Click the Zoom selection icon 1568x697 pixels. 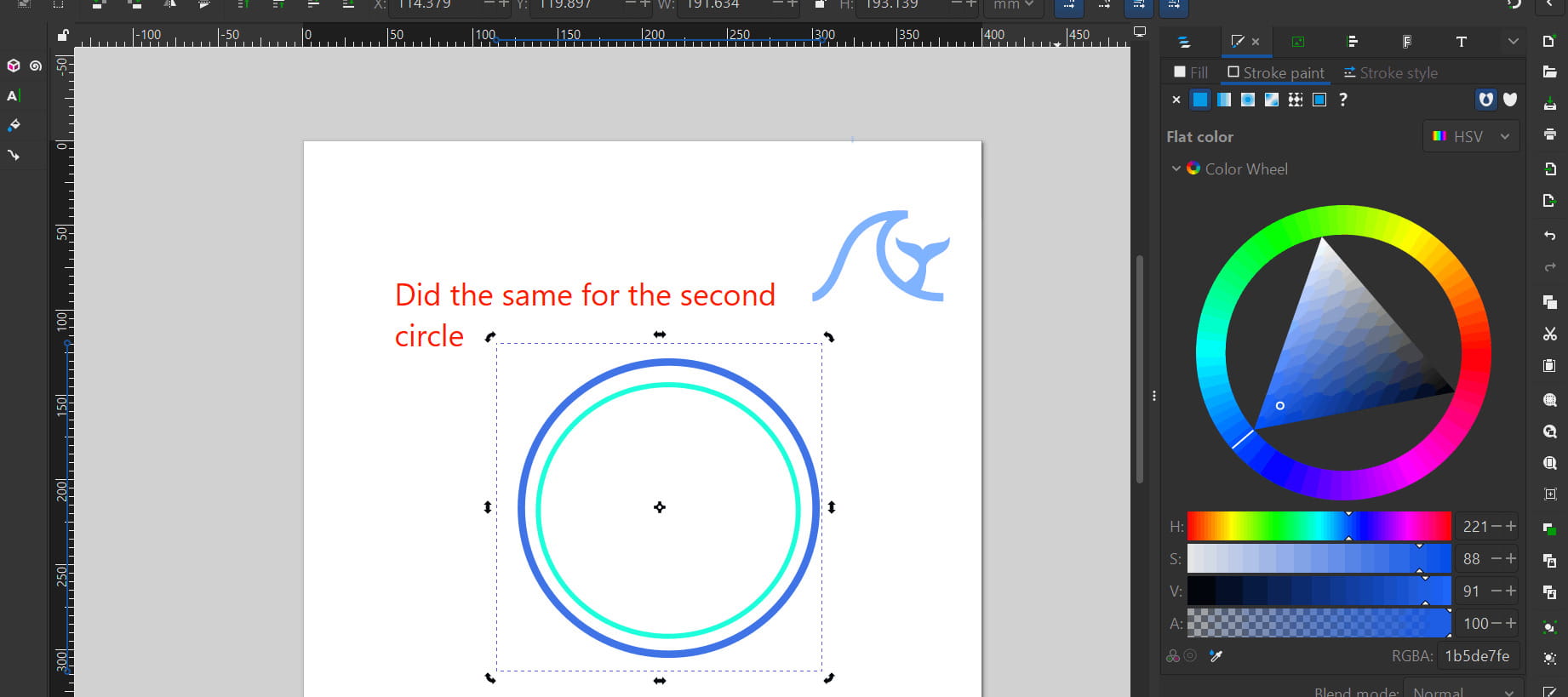[x=1549, y=400]
